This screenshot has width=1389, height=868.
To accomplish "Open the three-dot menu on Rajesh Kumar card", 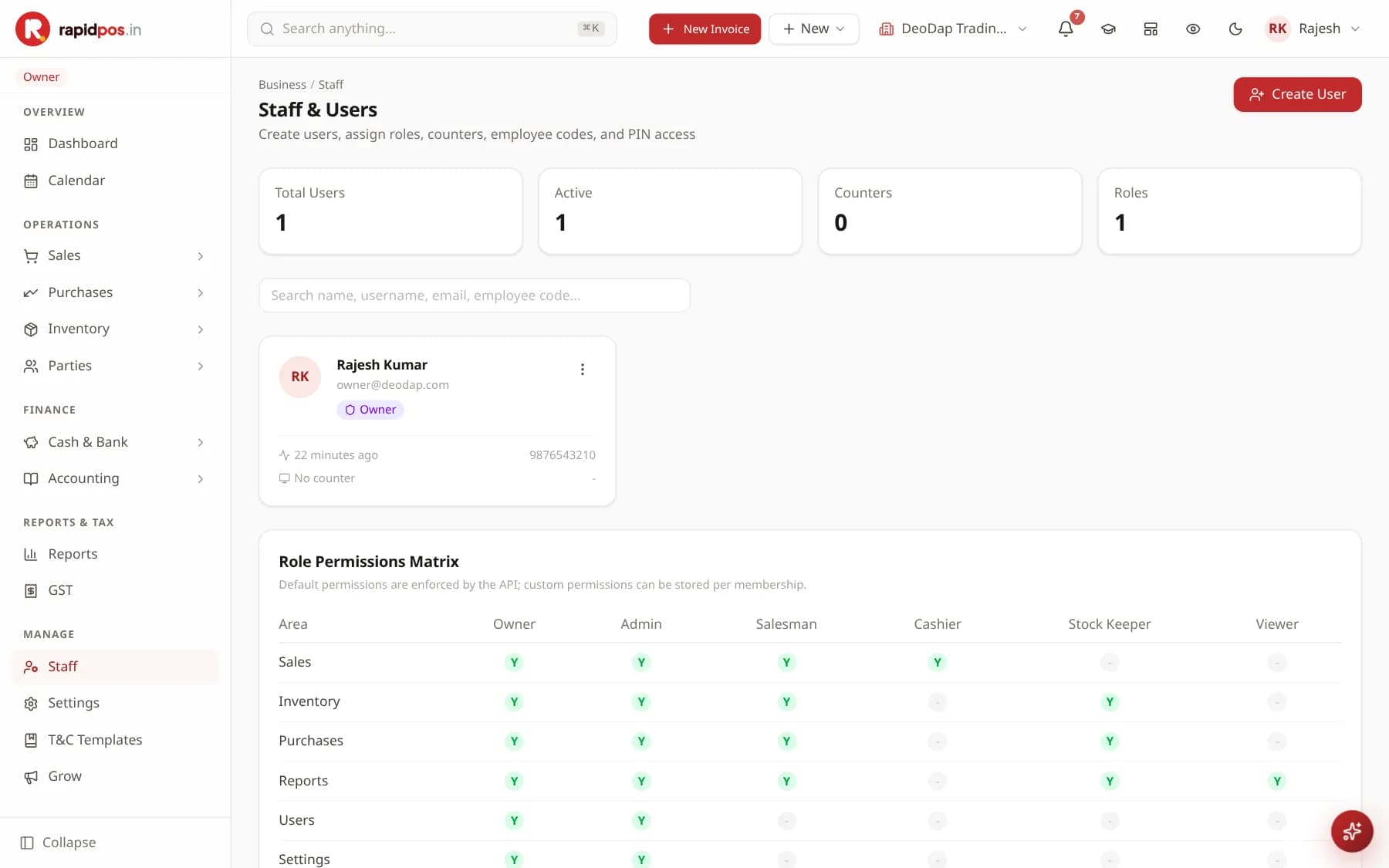I will (x=583, y=370).
